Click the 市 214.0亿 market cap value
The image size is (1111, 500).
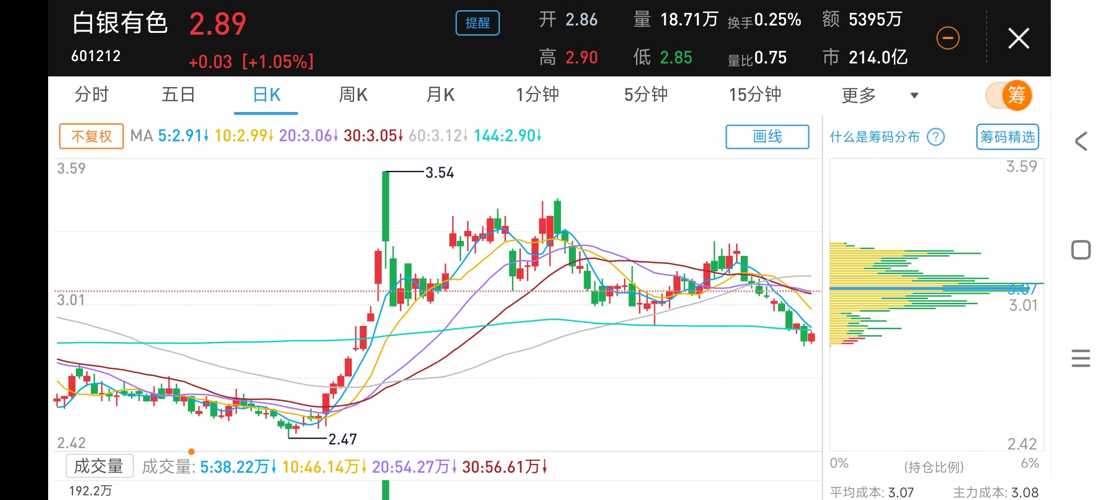(x=864, y=57)
